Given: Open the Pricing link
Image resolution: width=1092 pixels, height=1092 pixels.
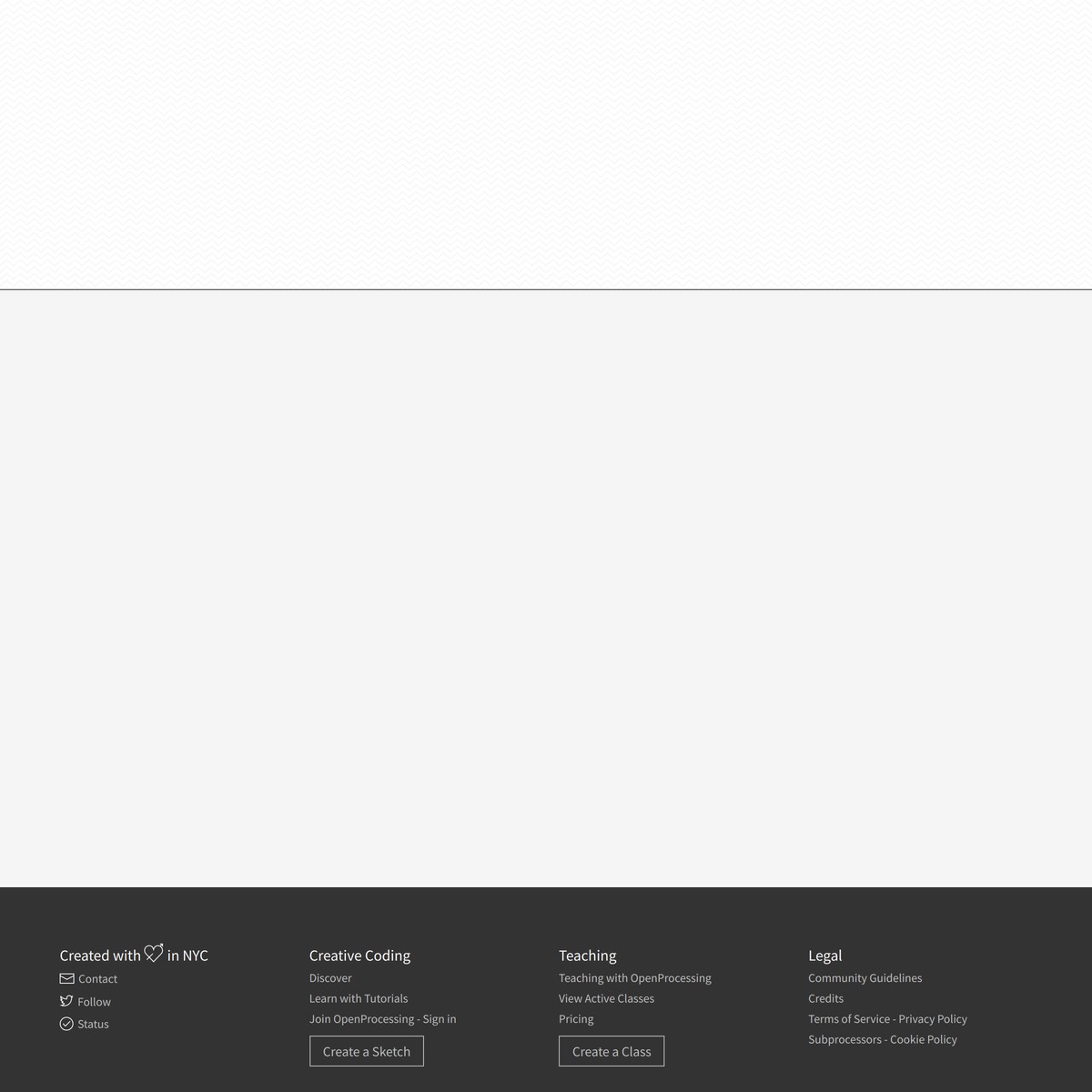Looking at the screenshot, I should 576,1019.
